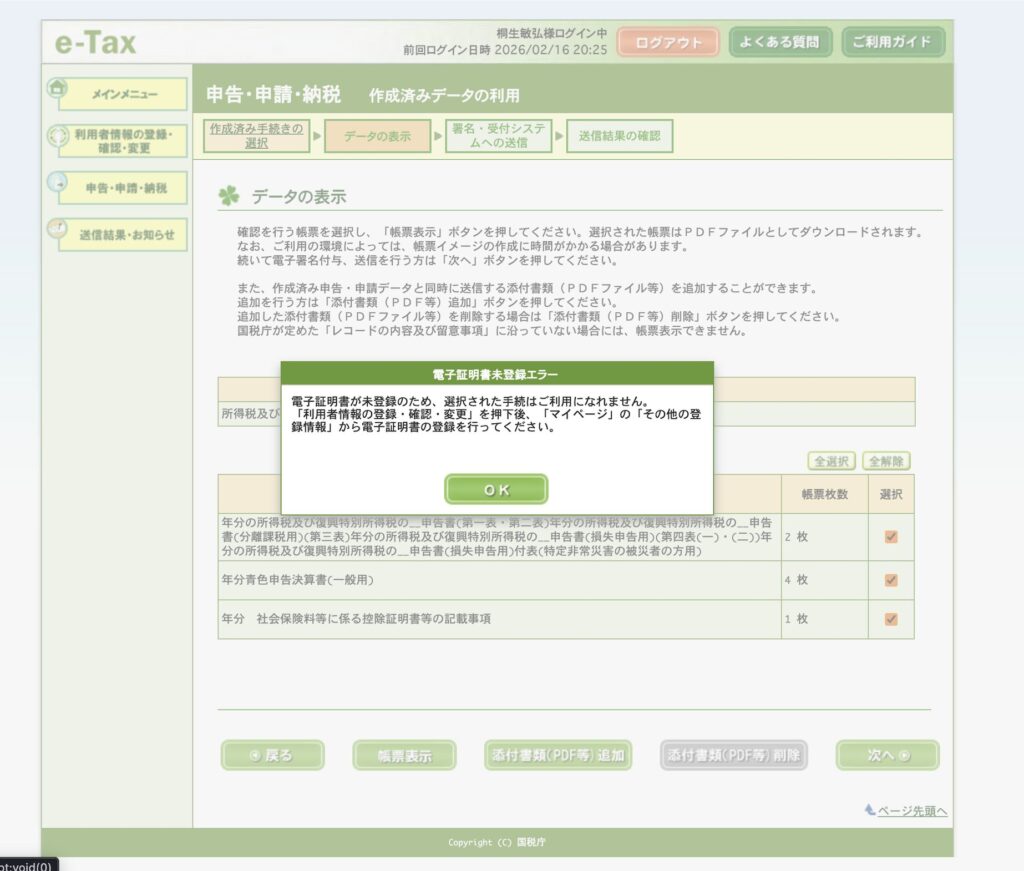The width and height of the screenshot is (1024, 871).
Task: Go to 送信結果・お知らせ in the sidebar
Action: click(x=126, y=236)
